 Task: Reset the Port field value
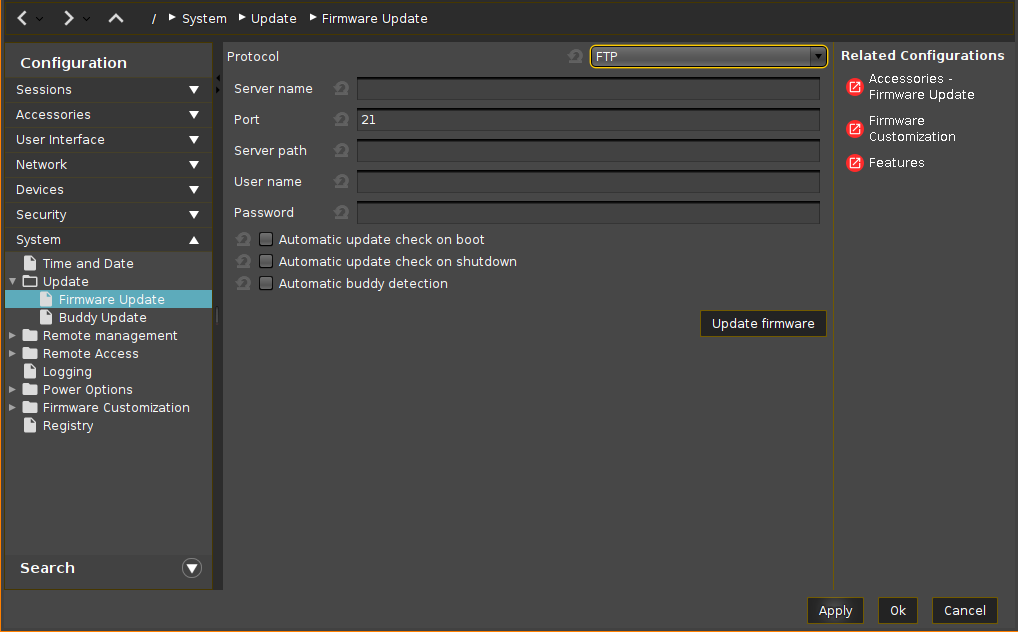point(341,120)
